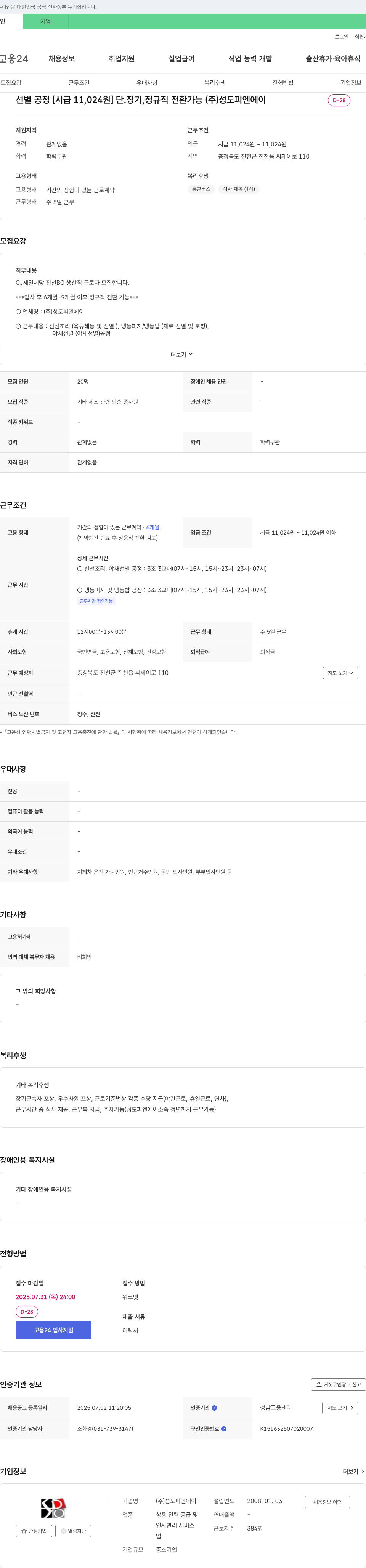Jump to 근무조건 section tab

[x=79, y=83]
